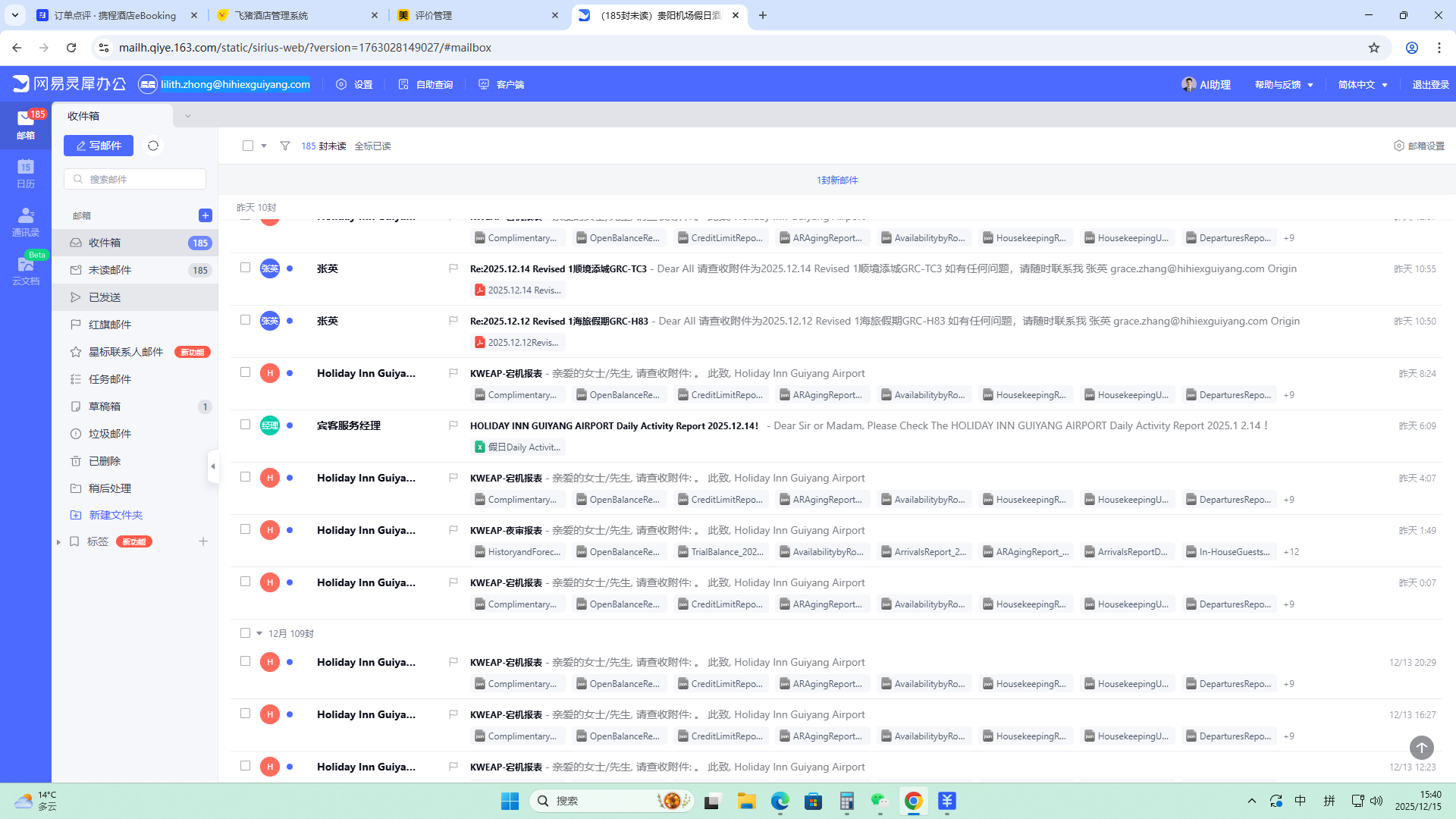This screenshot has width=1456, height=819.
Task: Select the 12月 109封 group checkbox
Action: coord(245,633)
